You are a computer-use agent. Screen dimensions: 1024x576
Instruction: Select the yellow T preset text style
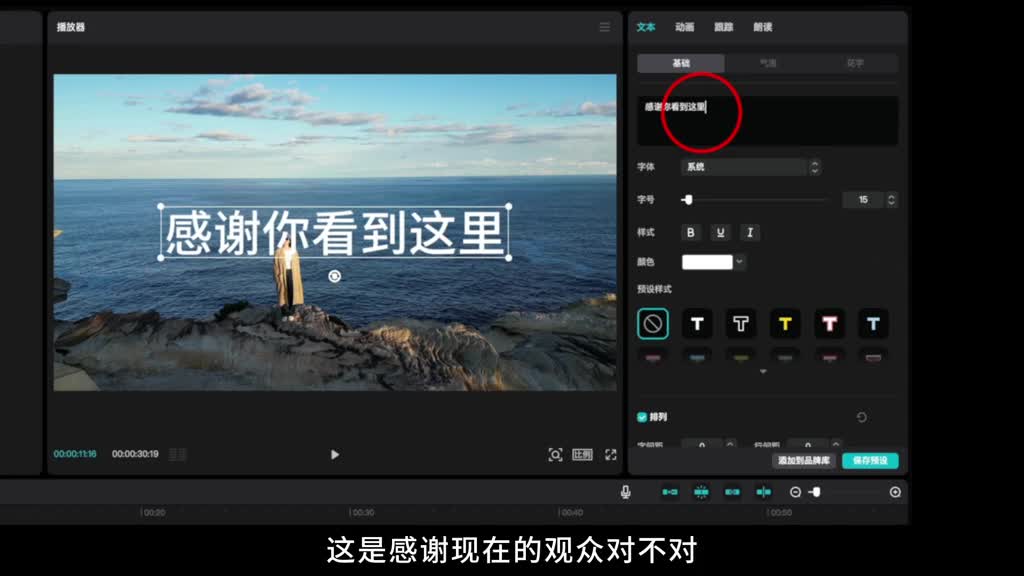pos(784,324)
